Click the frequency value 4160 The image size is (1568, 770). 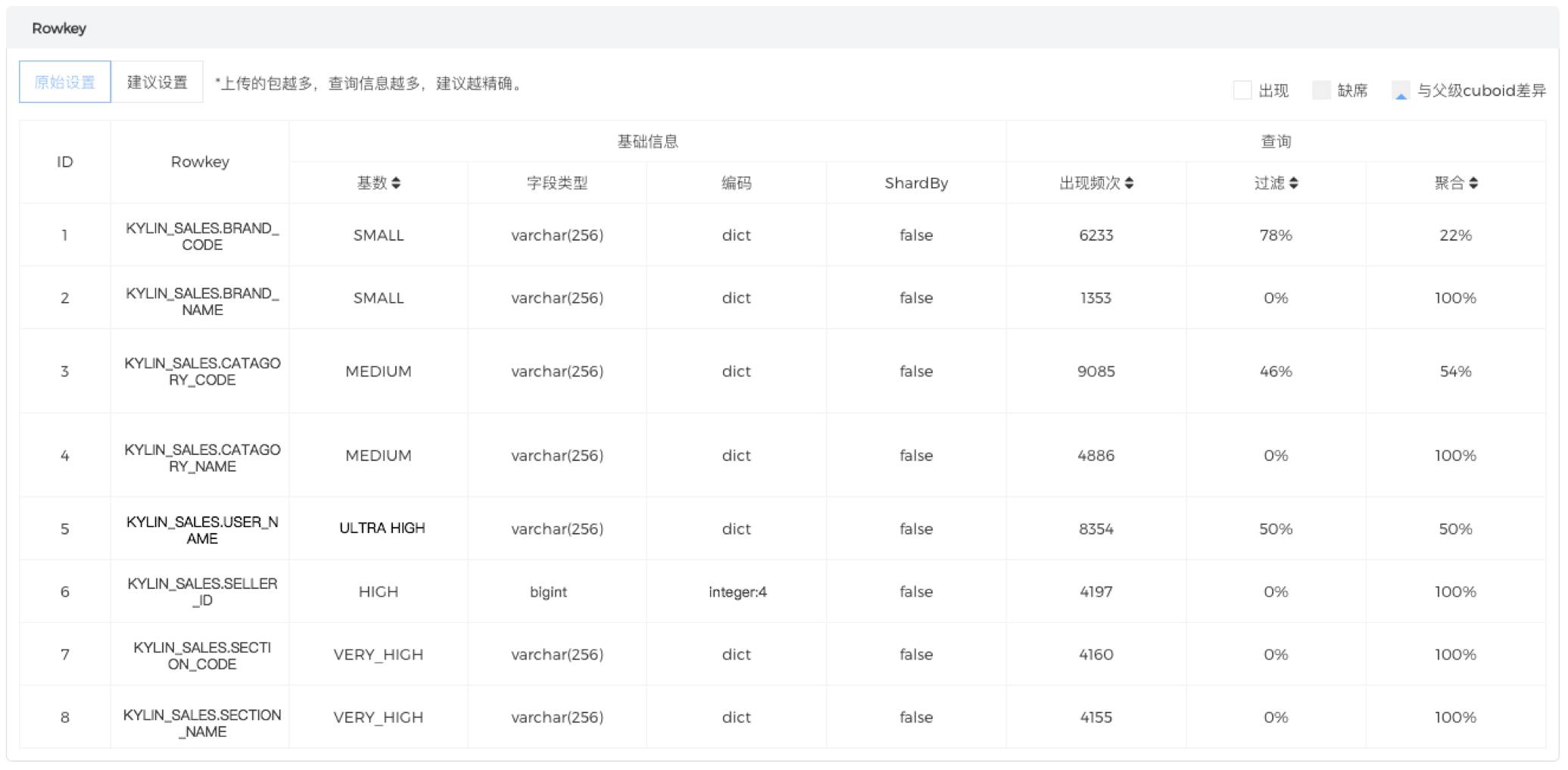pyautogui.click(x=1096, y=654)
